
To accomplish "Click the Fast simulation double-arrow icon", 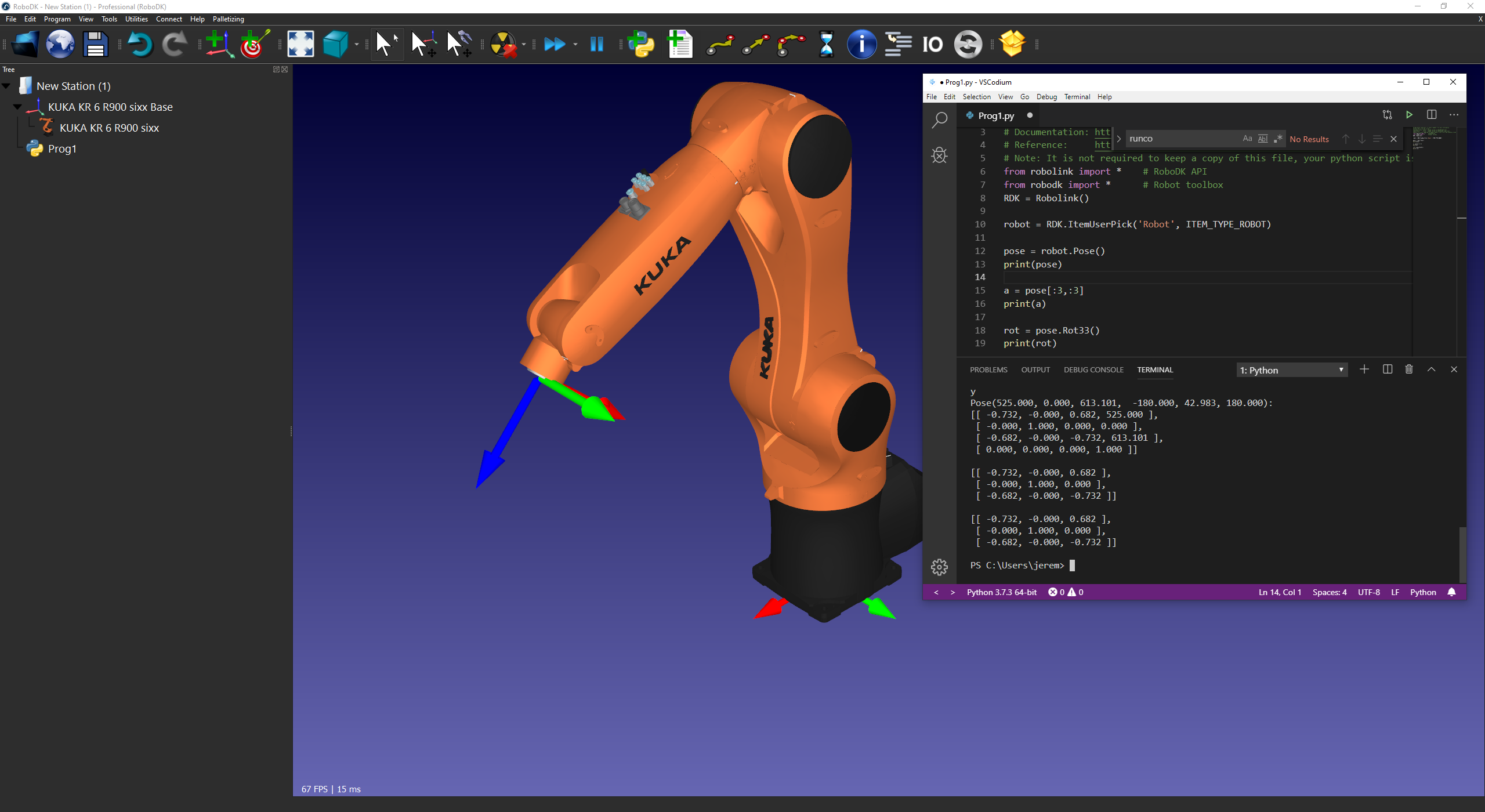I will point(555,44).
